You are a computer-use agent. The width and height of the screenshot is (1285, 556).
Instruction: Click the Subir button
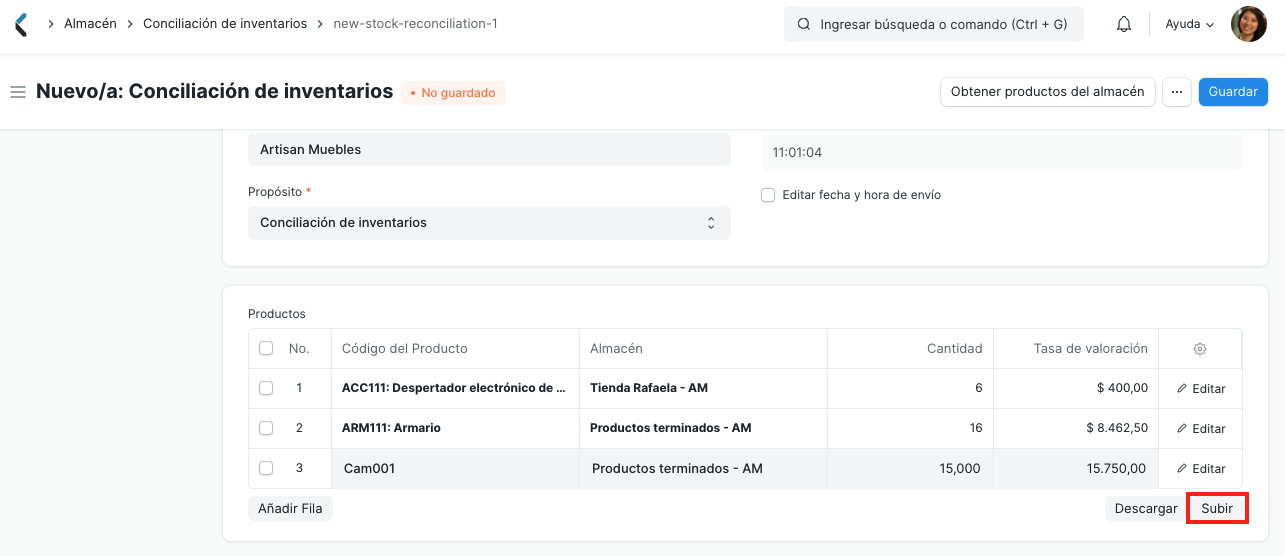pyautogui.click(x=1217, y=508)
